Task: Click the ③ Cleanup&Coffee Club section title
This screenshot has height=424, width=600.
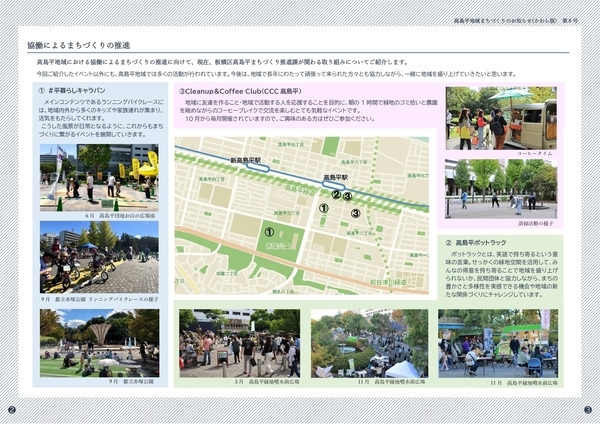Action: pos(246,91)
